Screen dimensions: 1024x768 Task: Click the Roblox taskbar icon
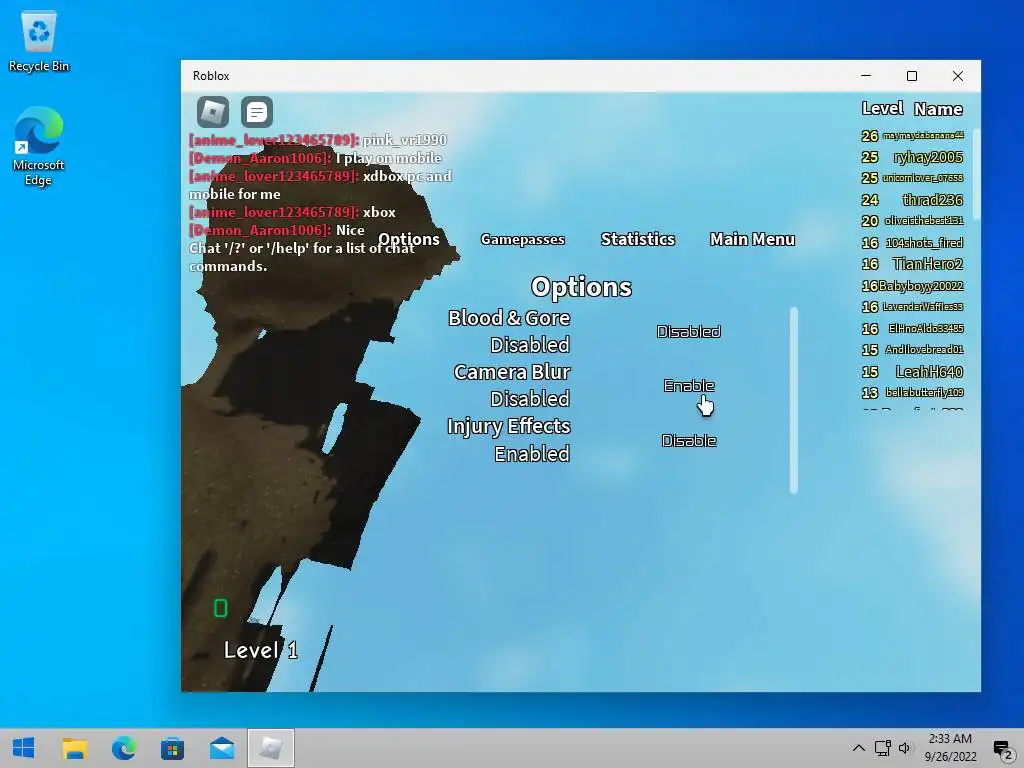coord(271,748)
